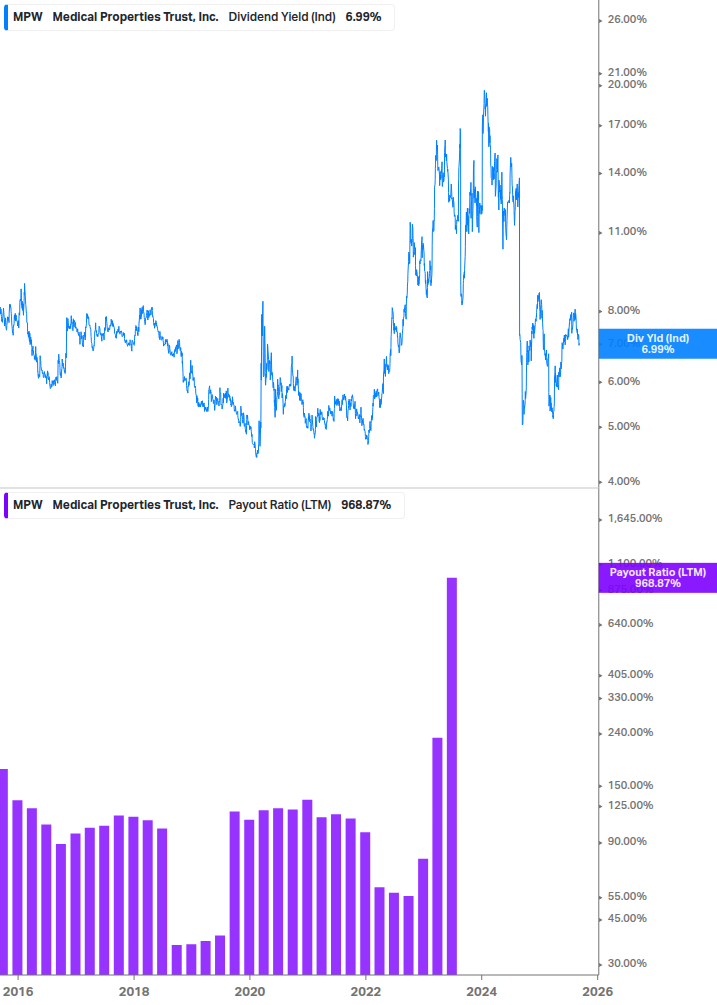Click the 5.00% yield axis label
Image resolution: width=717 pixels, height=1005 pixels.
click(x=623, y=426)
